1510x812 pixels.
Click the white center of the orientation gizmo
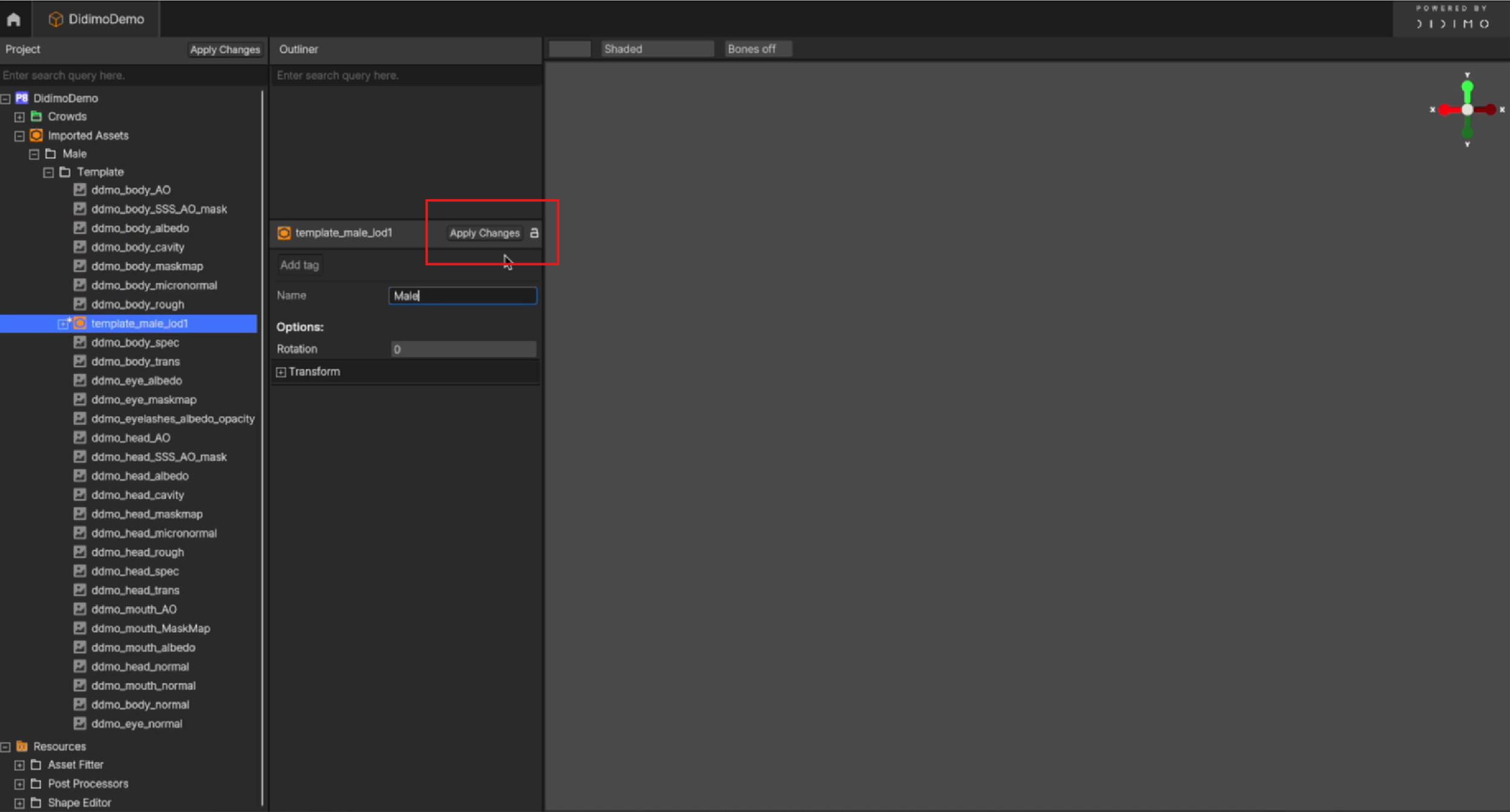(x=1467, y=110)
